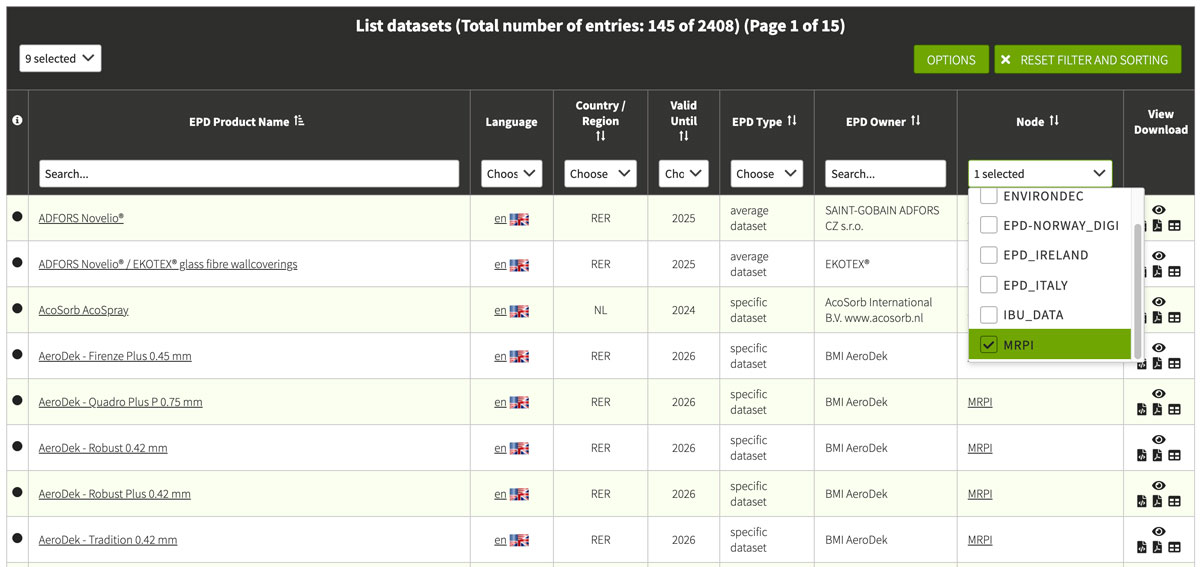Open table view icon for AeroDek Robust row
Viewport: 1200px width, 567px height.
pos(1174,455)
